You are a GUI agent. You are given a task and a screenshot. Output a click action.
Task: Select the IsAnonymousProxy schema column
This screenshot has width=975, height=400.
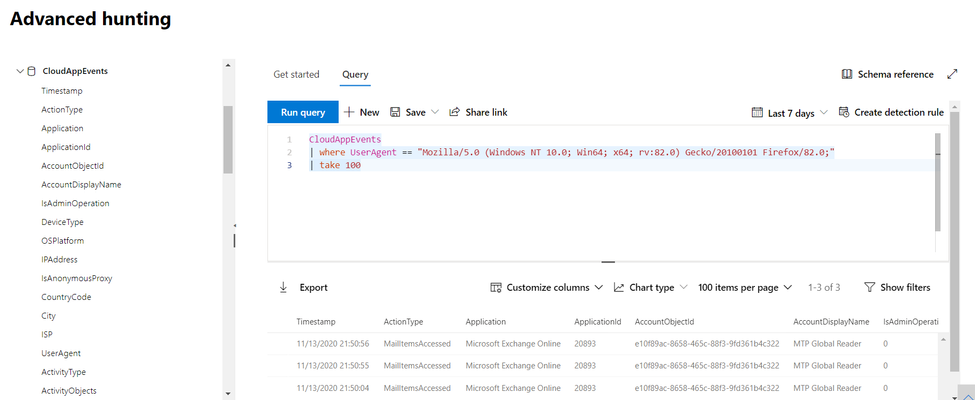coord(76,278)
